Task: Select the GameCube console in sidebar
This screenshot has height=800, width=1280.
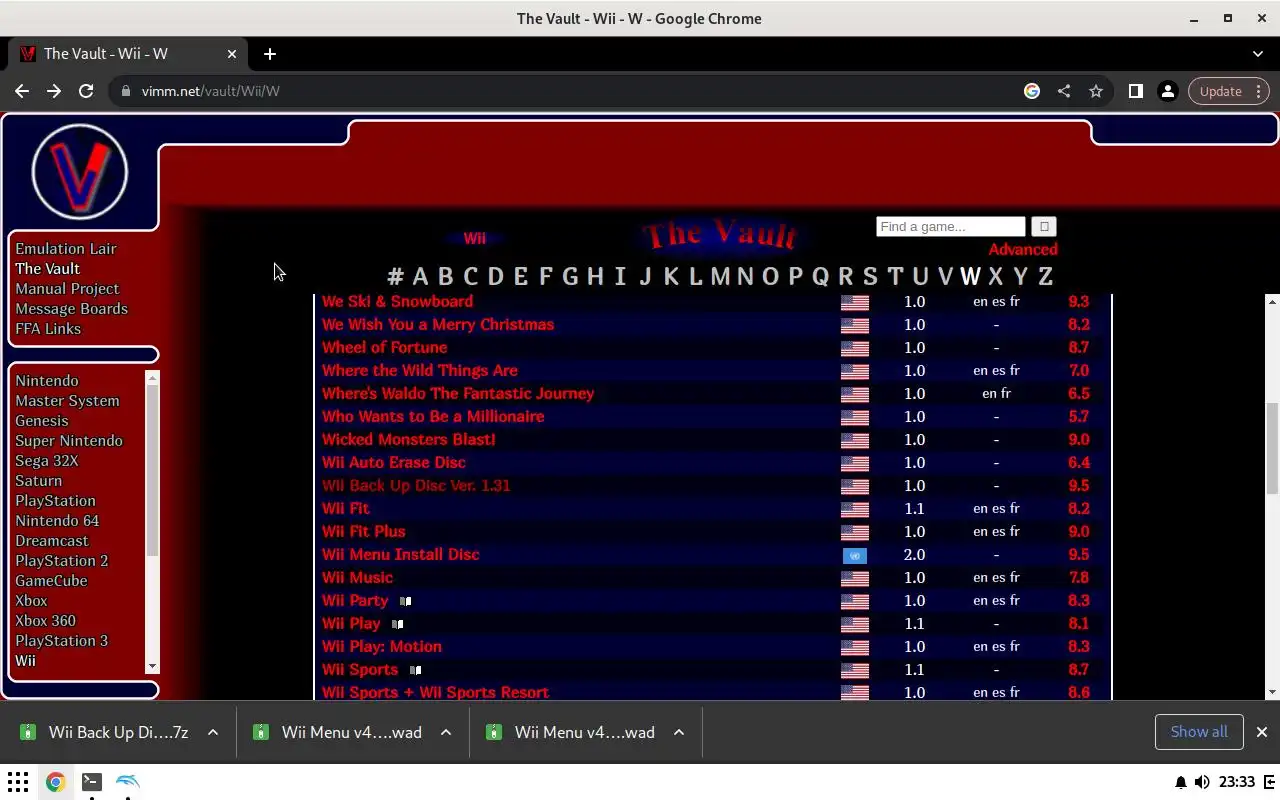Action: tap(51, 581)
